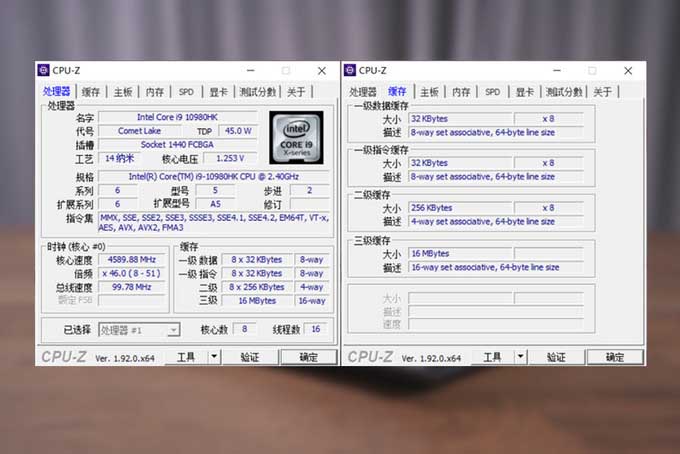Select the 缓存 tab in right CPU-Z window

397,91
